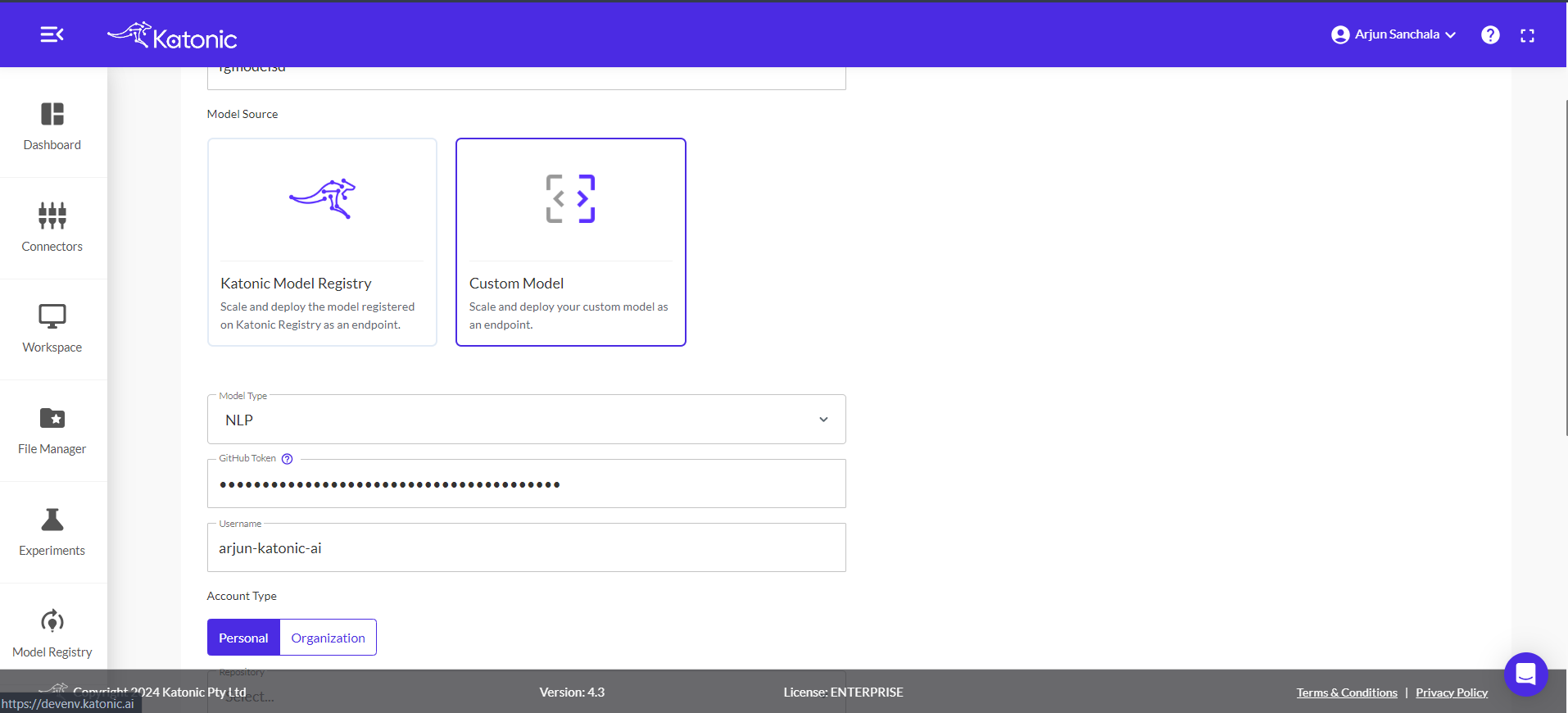Focus the GitHub Token password field
The image size is (1568, 713).
point(526,484)
